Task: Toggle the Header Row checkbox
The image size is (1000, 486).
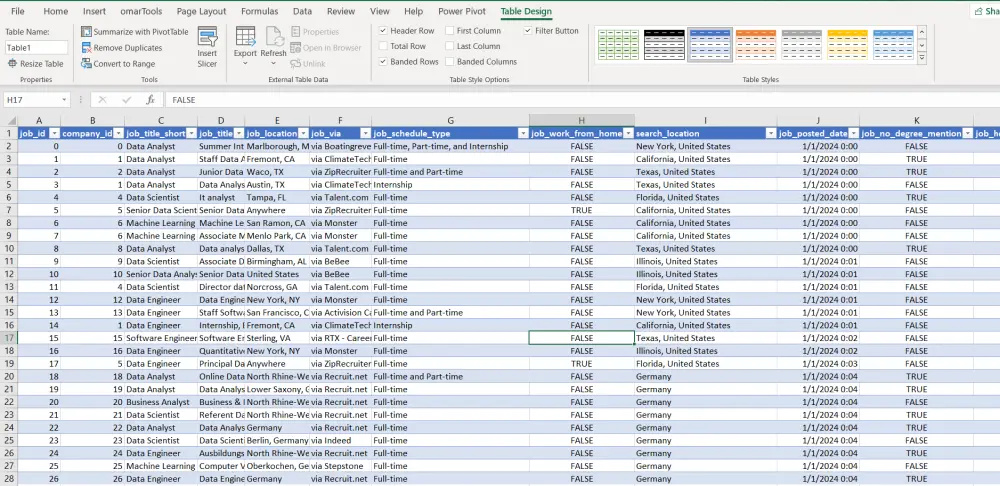Action: point(383,31)
